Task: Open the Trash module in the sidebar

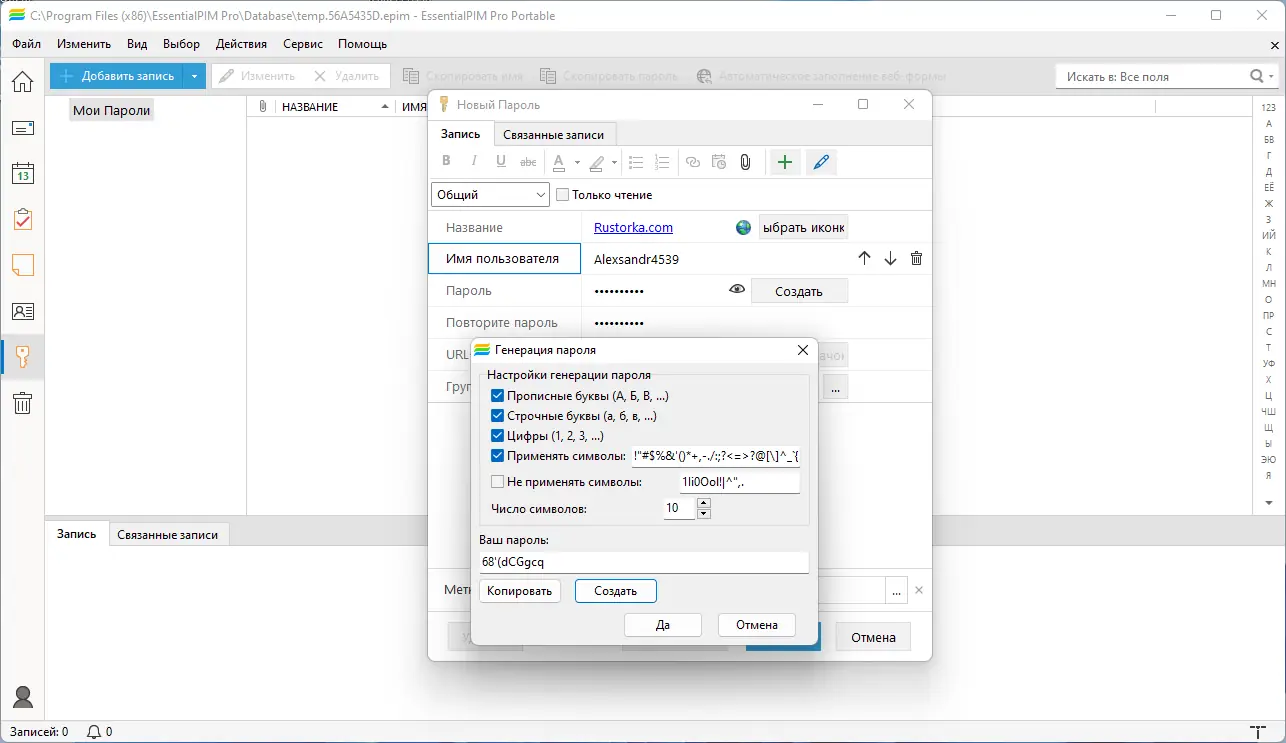Action: pos(22,403)
